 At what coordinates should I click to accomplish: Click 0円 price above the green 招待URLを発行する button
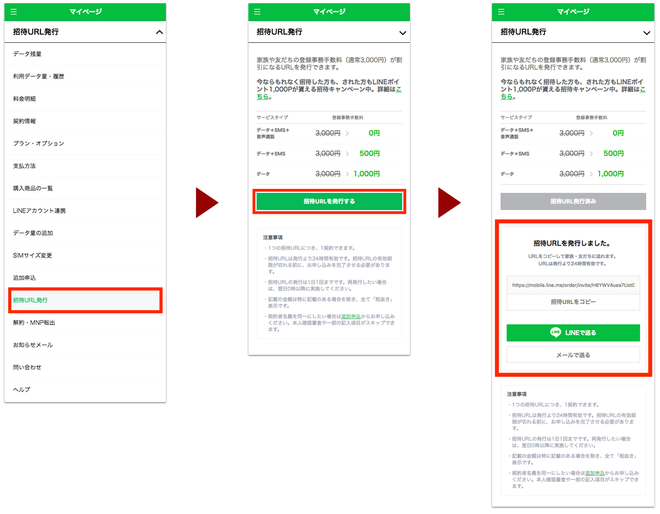coord(374,133)
